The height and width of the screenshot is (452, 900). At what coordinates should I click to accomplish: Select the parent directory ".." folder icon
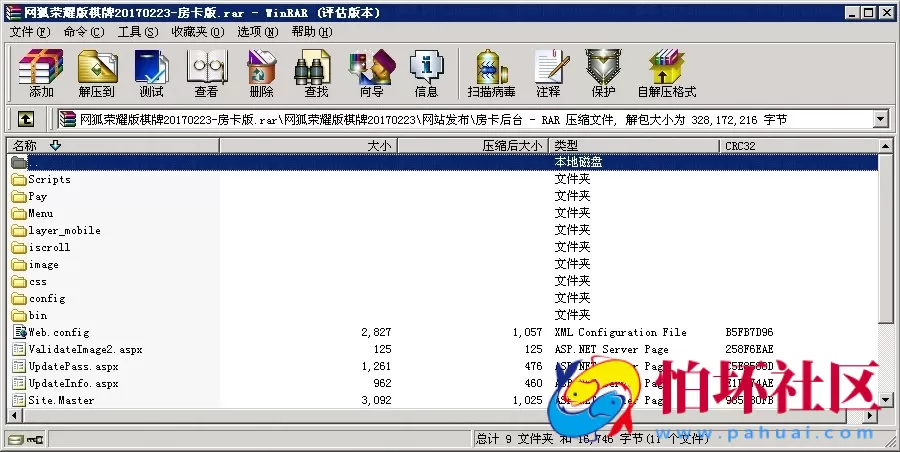coord(19,163)
